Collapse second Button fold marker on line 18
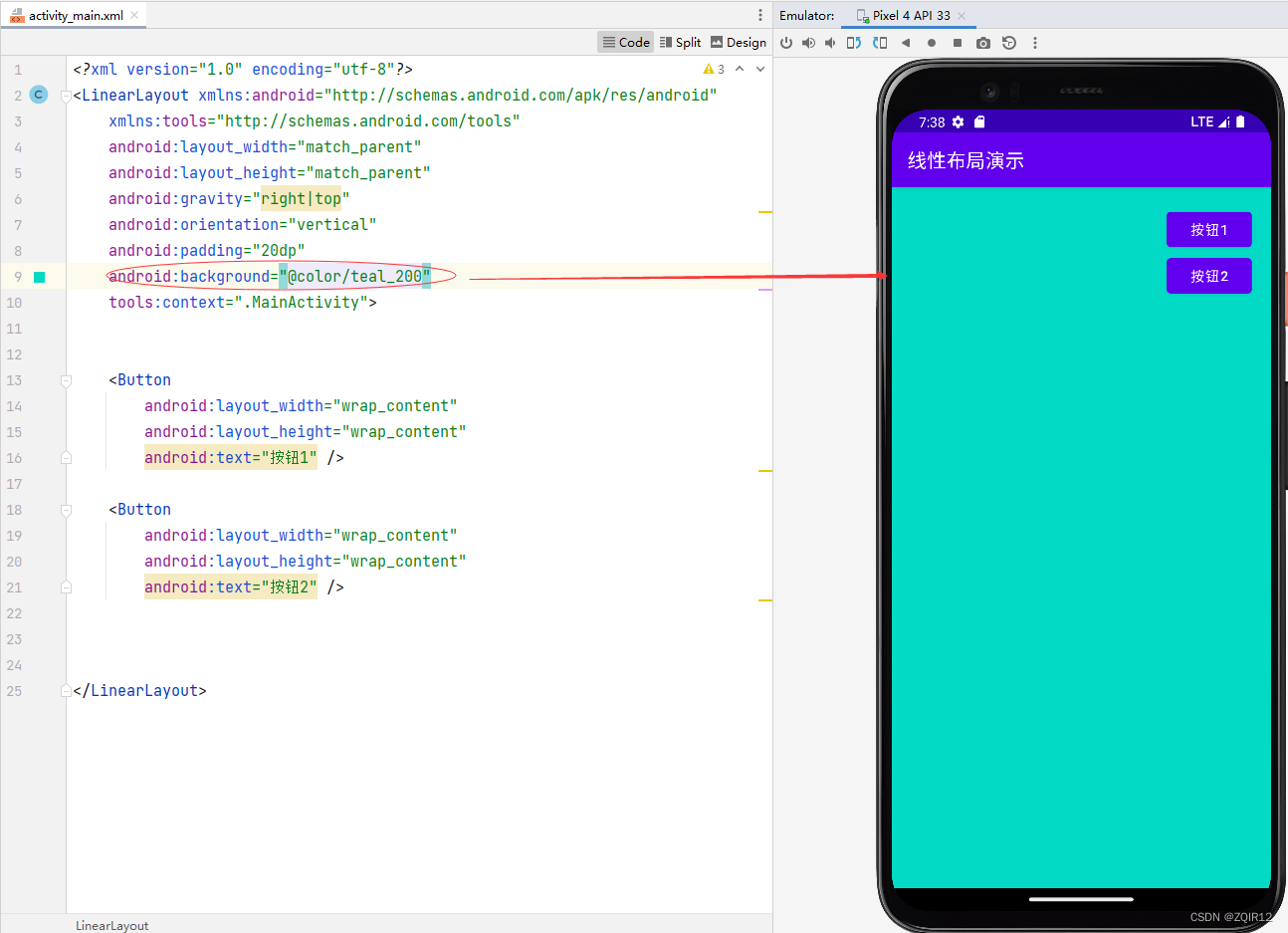This screenshot has width=1288, height=933. click(66, 510)
